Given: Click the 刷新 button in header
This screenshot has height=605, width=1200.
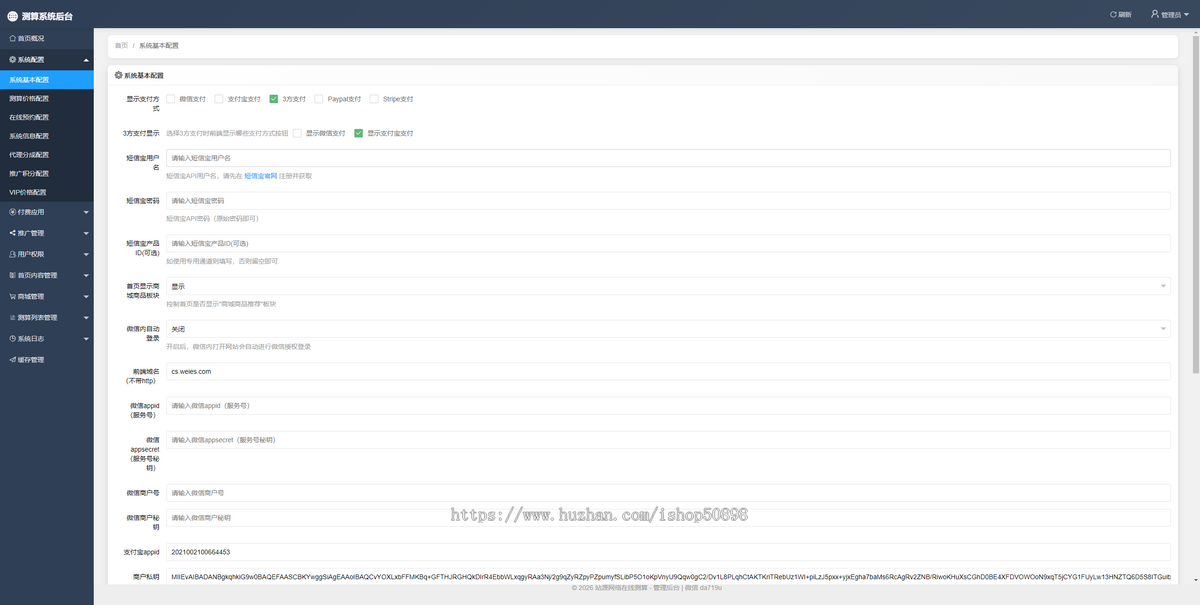Looking at the screenshot, I should (1121, 15).
